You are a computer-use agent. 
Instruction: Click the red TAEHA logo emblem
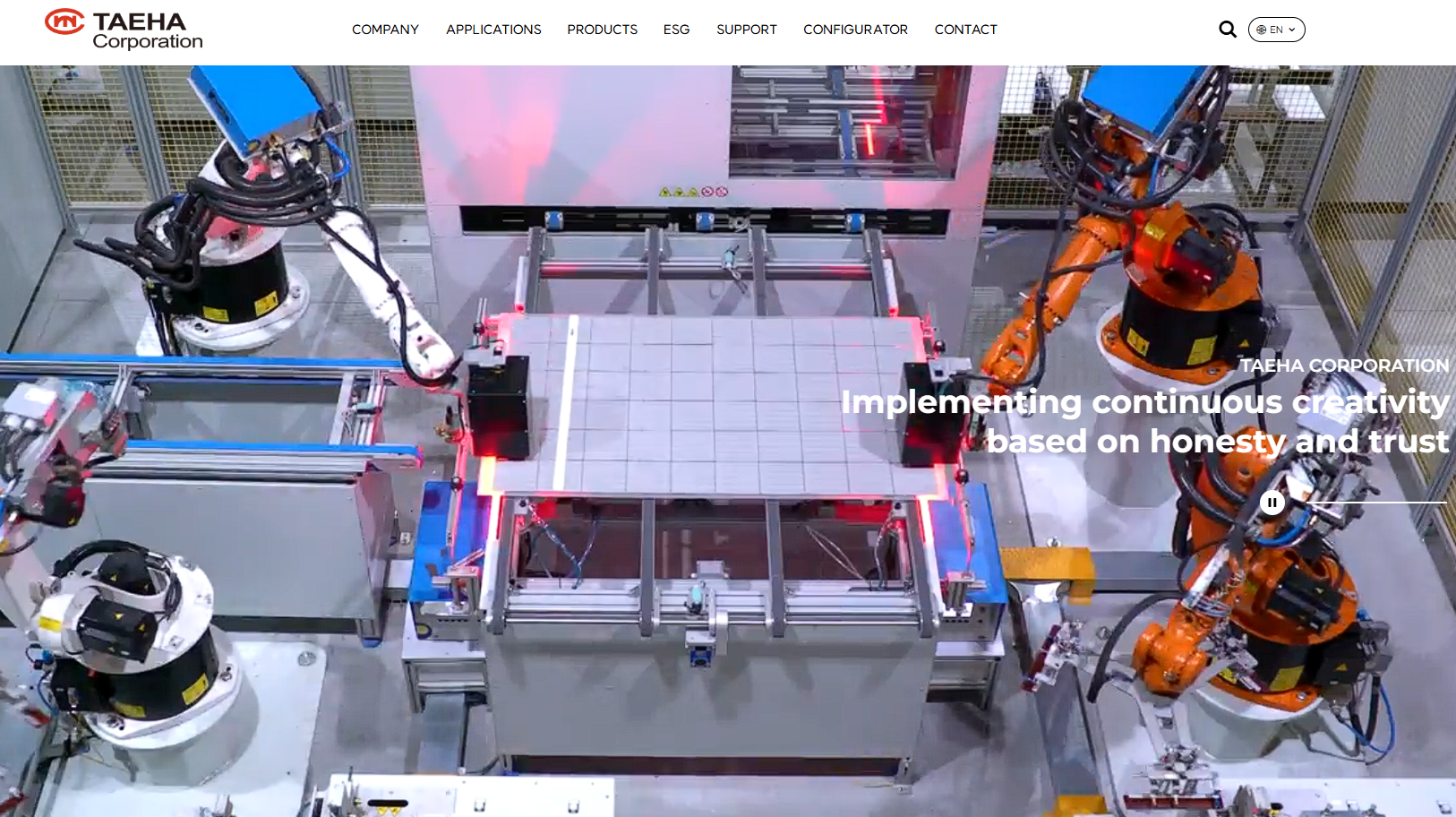[64, 21]
